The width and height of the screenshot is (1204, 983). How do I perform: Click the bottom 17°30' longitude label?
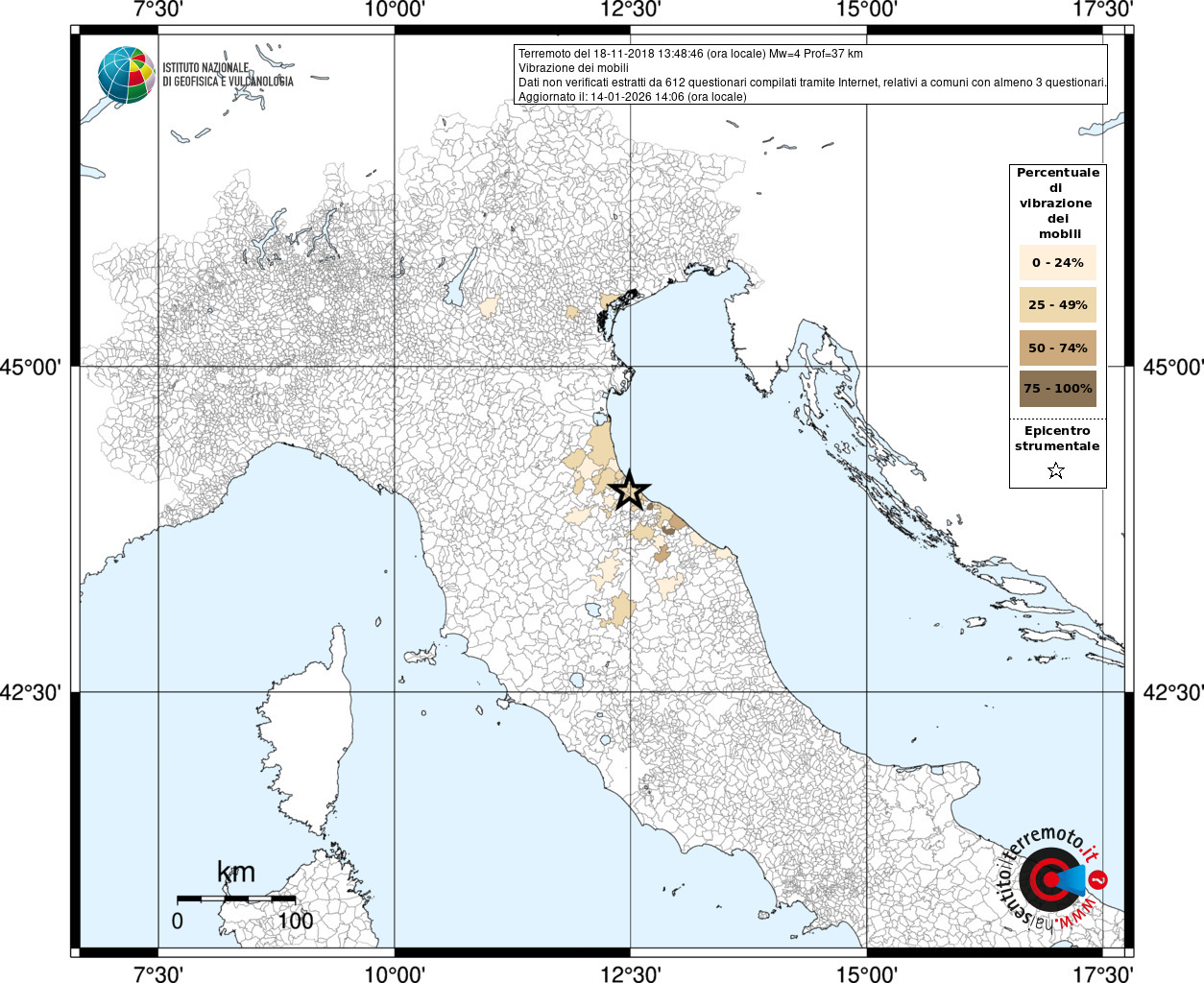click(x=1103, y=973)
